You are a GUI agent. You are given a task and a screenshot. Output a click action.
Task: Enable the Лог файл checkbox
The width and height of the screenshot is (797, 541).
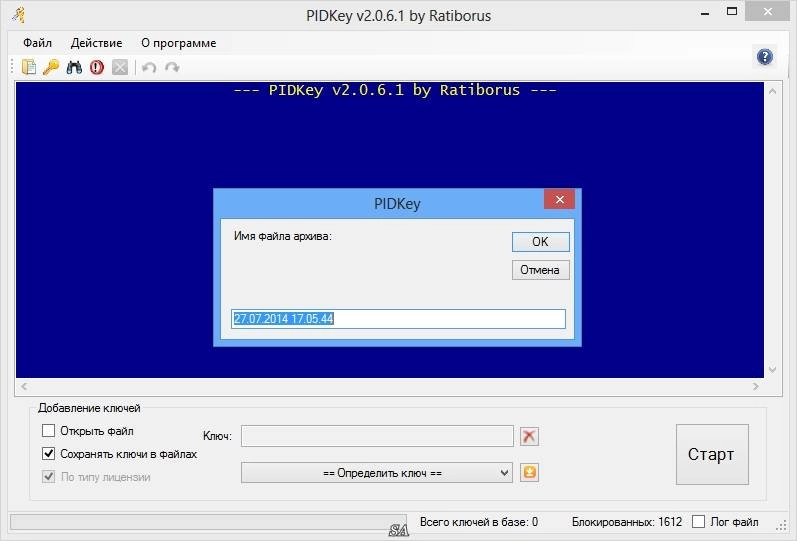[x=699, y=522]
